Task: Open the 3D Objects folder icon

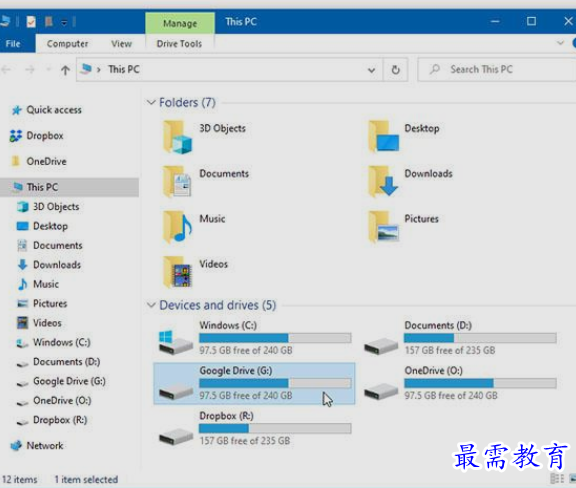Action: (x=178, y=137)
